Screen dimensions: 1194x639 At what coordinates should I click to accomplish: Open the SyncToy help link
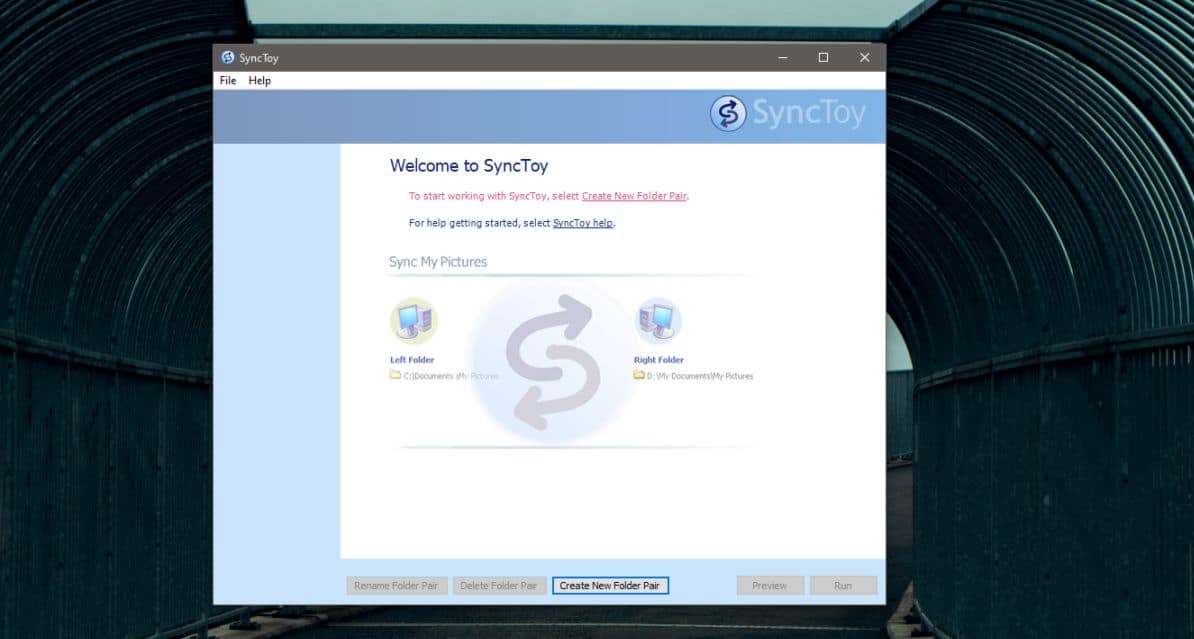(x=583, y=223)
